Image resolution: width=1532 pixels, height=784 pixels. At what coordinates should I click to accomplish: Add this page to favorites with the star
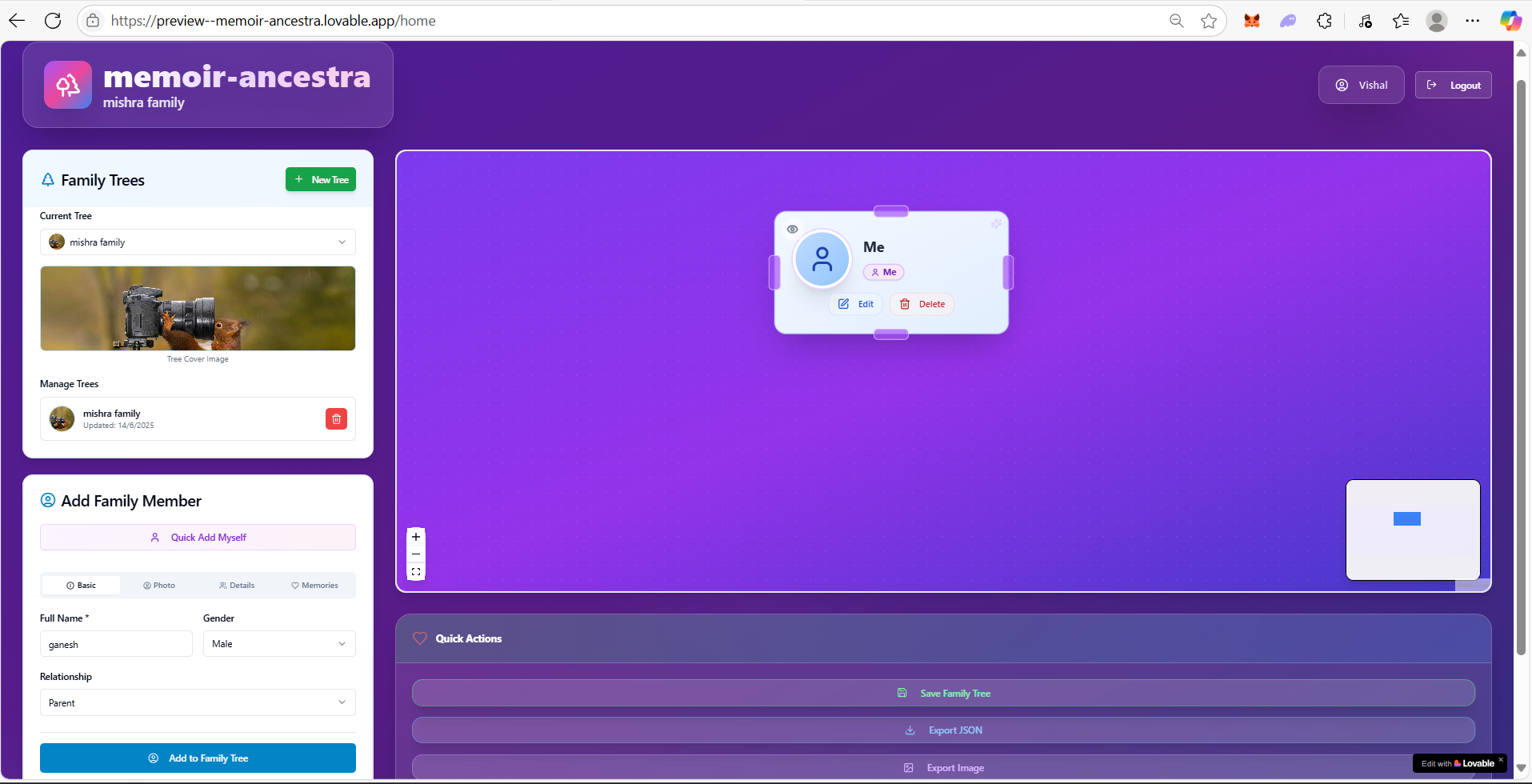click(x=1209, y=21)
